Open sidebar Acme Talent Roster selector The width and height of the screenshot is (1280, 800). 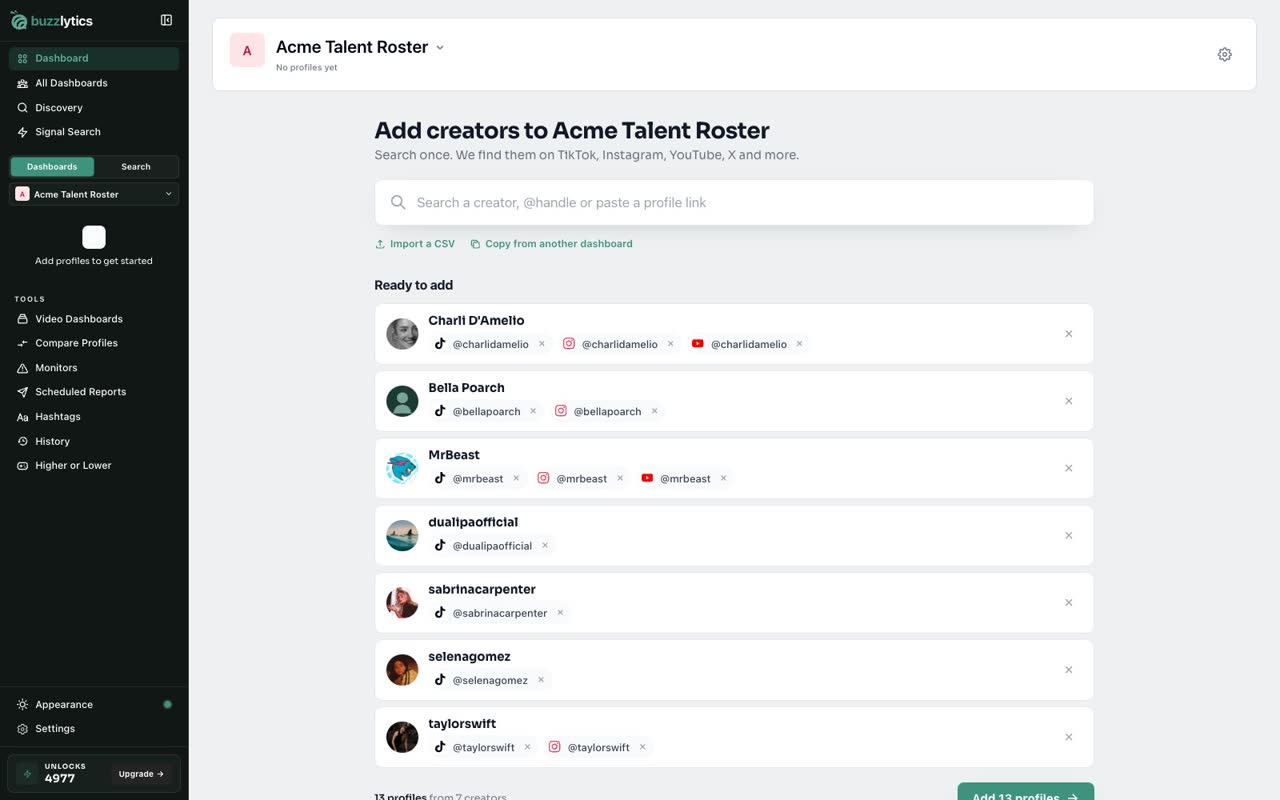tap(94, 194)
